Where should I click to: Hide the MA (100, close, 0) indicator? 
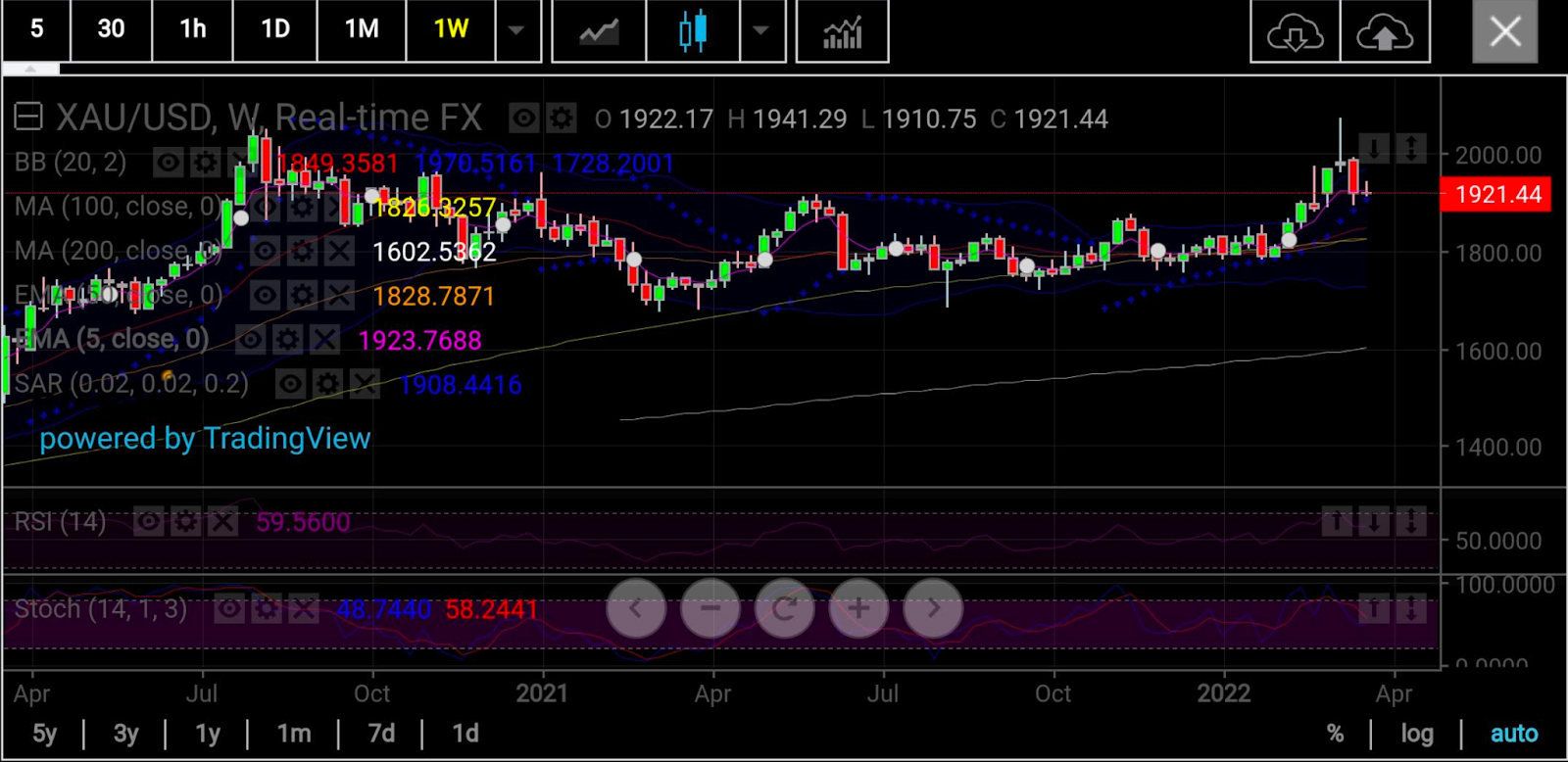[265, 208]
